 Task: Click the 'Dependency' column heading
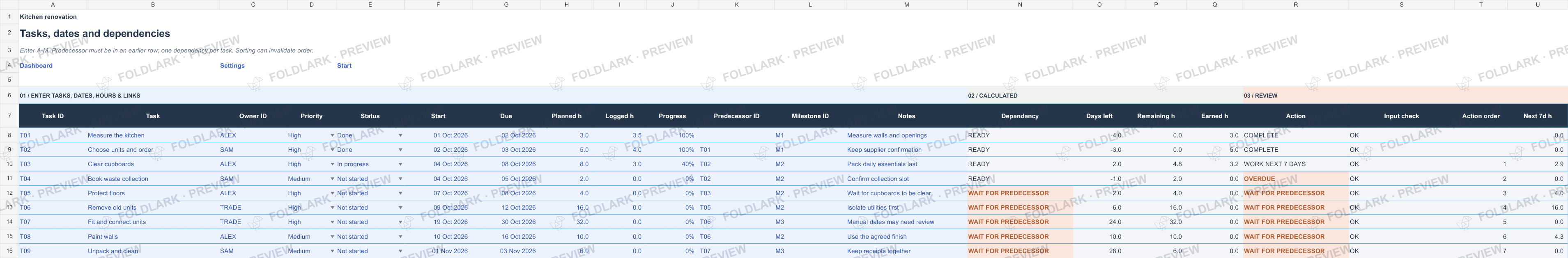coord(1020,116)
